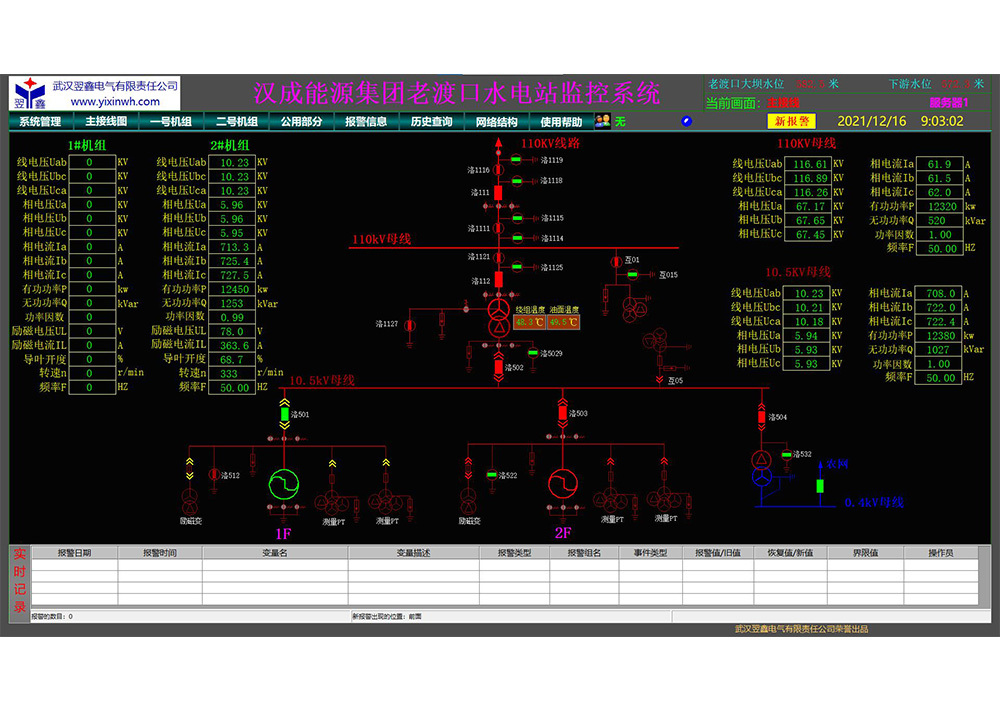Select isolator switch 1121 symbol
Viewport: 1000px width, 710px height.
pos(499,258)
